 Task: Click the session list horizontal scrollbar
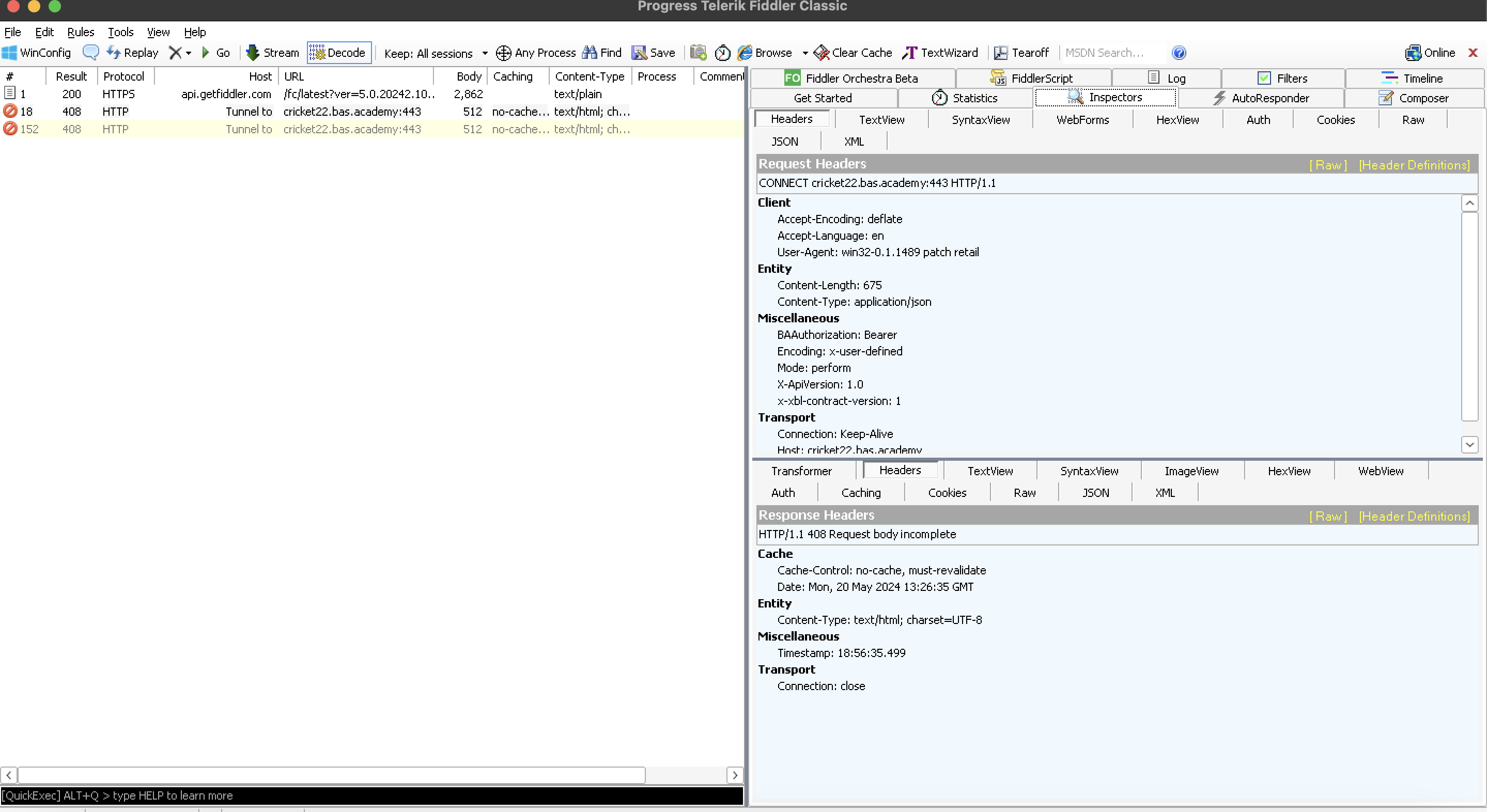click(x=331, y=775)
